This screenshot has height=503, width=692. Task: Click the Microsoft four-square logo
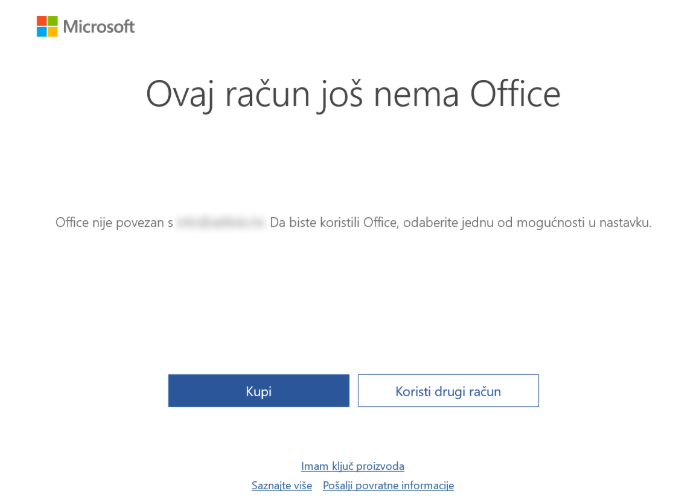pos(47,26)
